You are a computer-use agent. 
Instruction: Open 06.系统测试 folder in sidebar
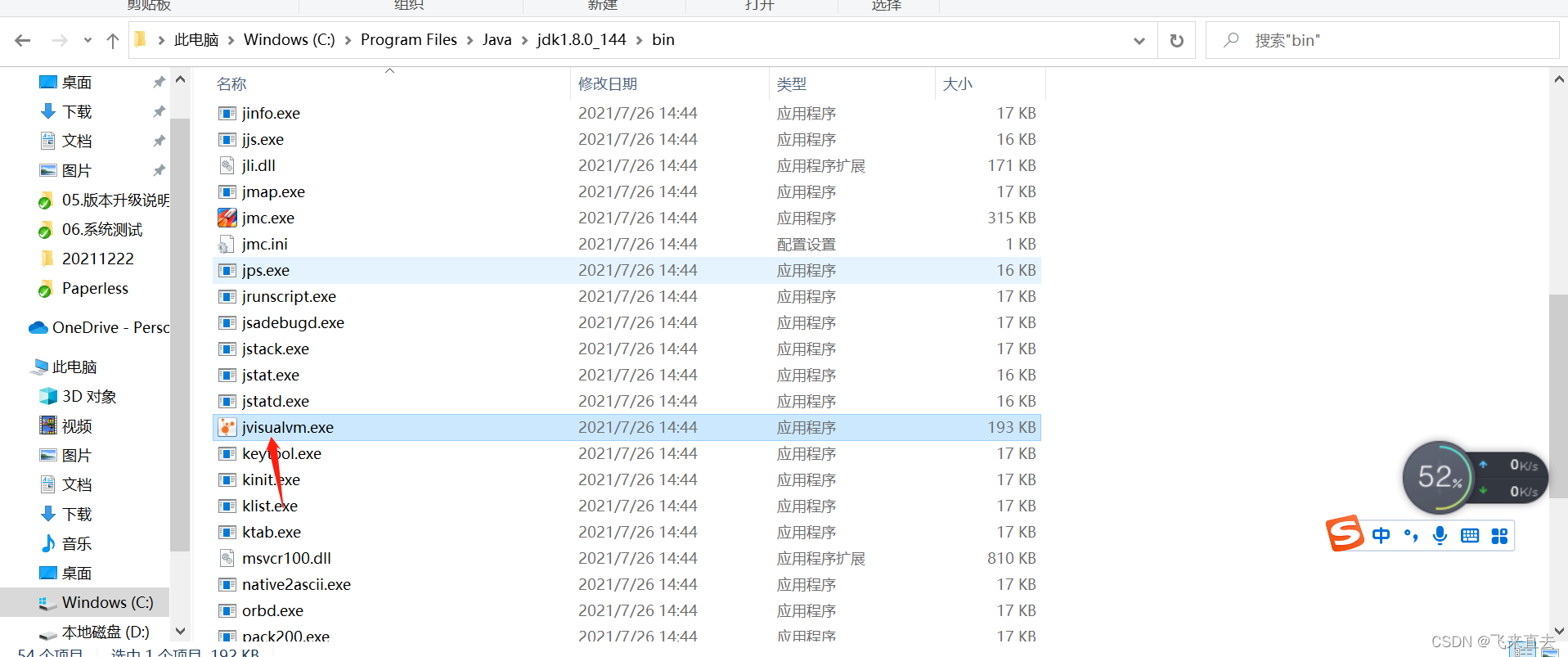click(x=102, y=229)
